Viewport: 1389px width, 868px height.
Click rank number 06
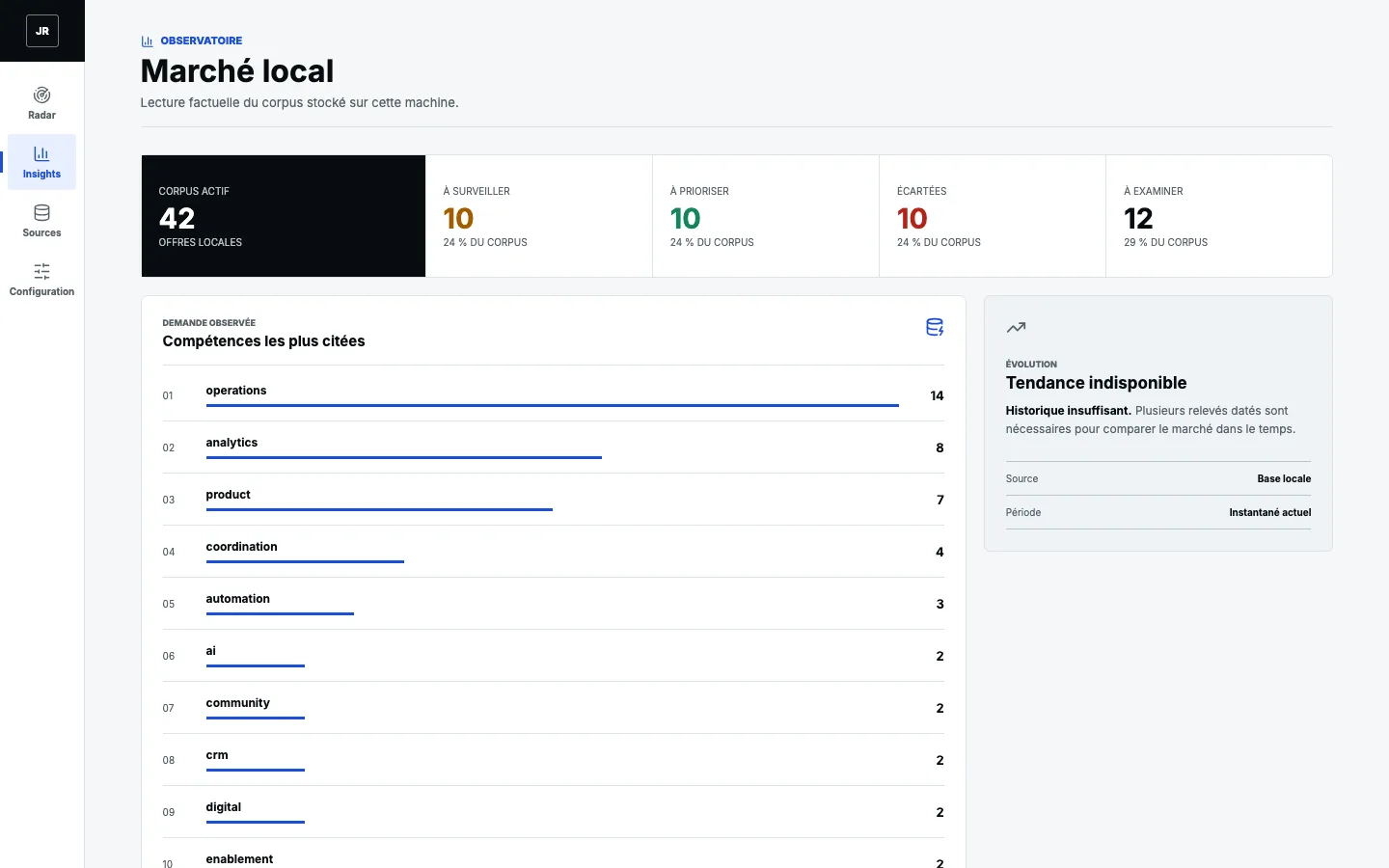click(169, 656)
